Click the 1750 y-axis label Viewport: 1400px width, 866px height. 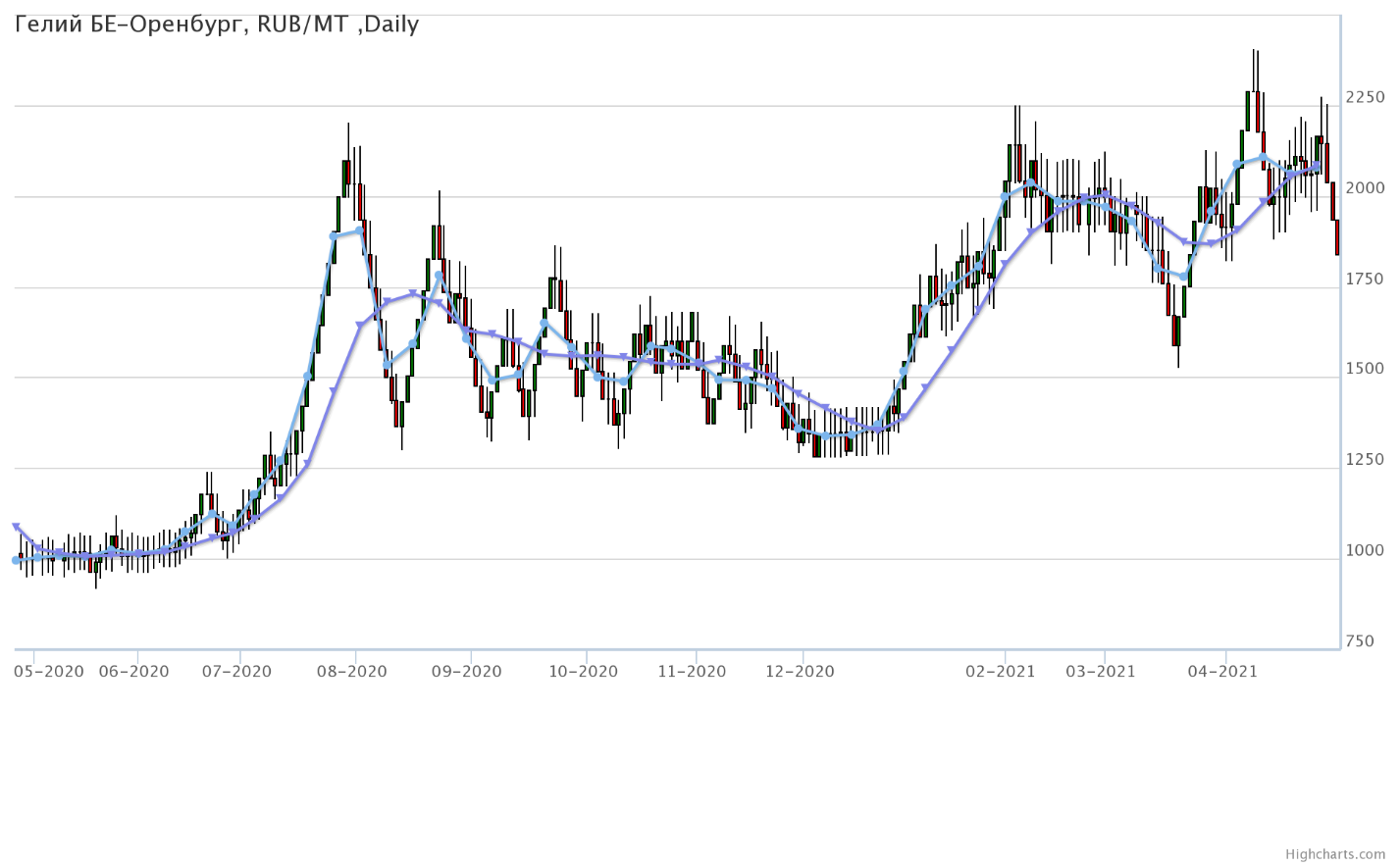1366,280
